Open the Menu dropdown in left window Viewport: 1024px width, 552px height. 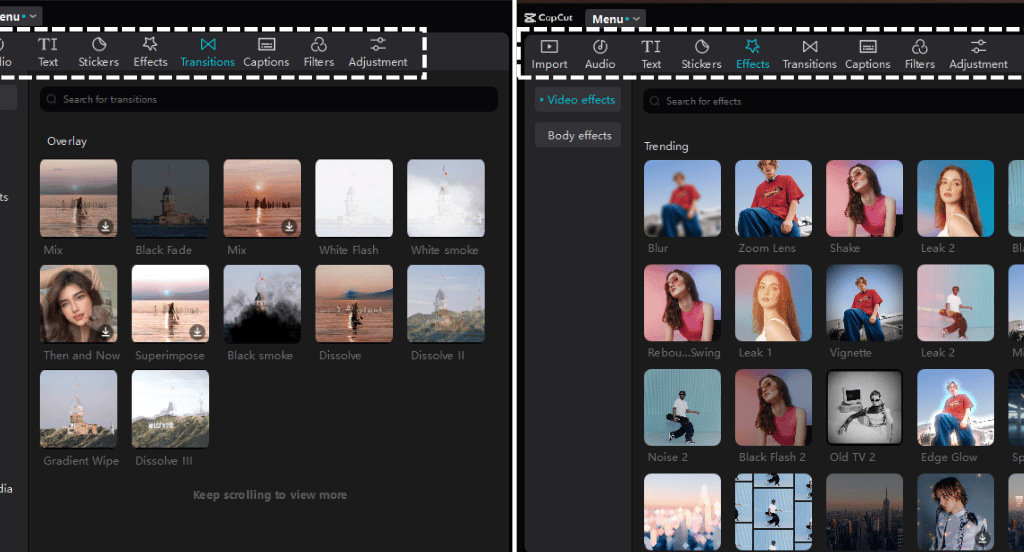20,16
